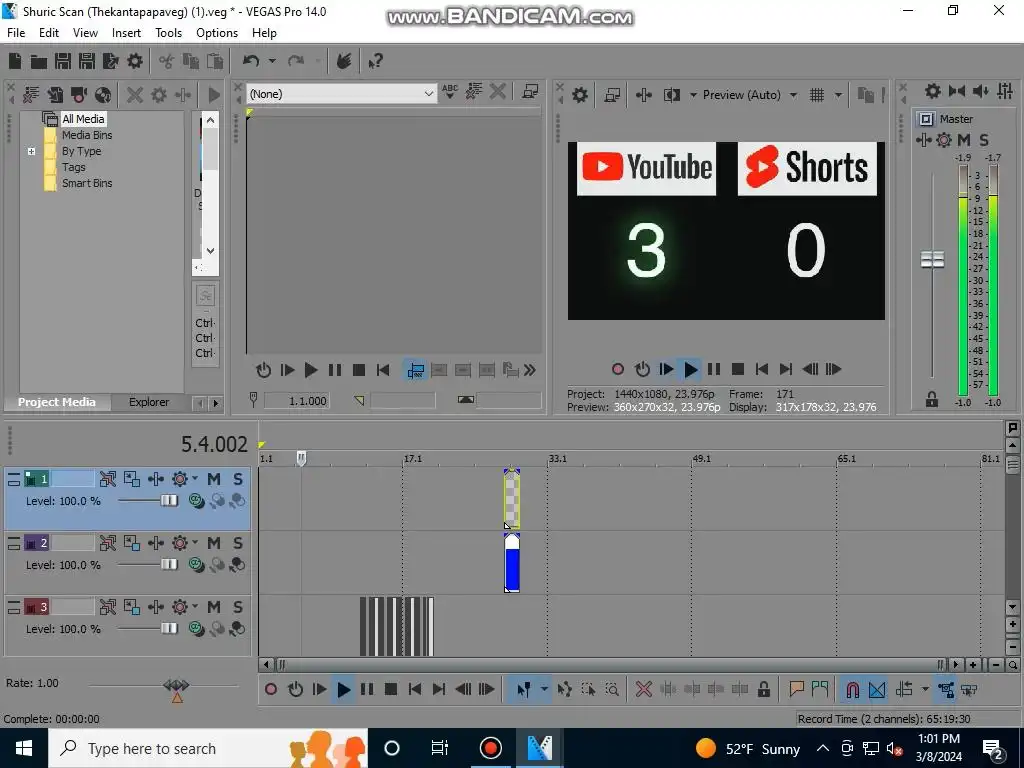This screenshot has width=1024, height=768.
Task: Remove selected media with X in Project Media
Action: pyautogui.click(x=135, y=95)
